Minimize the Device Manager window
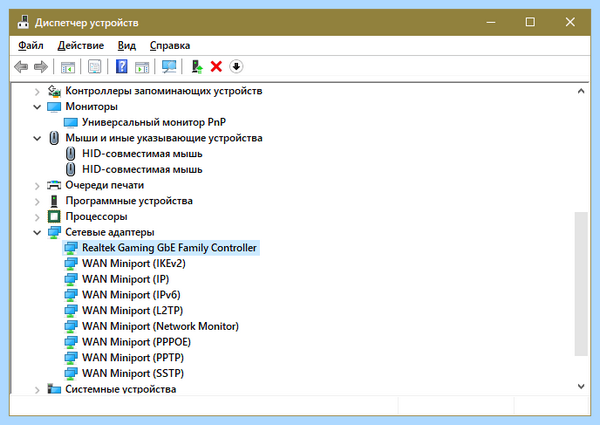 [x=491, y=22]
